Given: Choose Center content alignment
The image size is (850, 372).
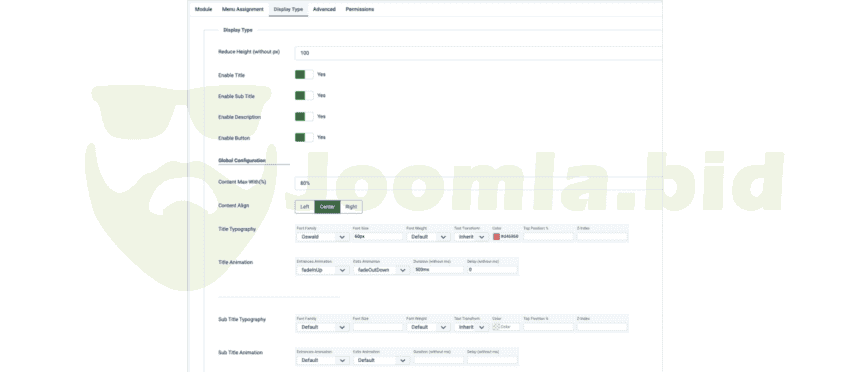Looking at the screenshot, I should [x=327, y=207].
